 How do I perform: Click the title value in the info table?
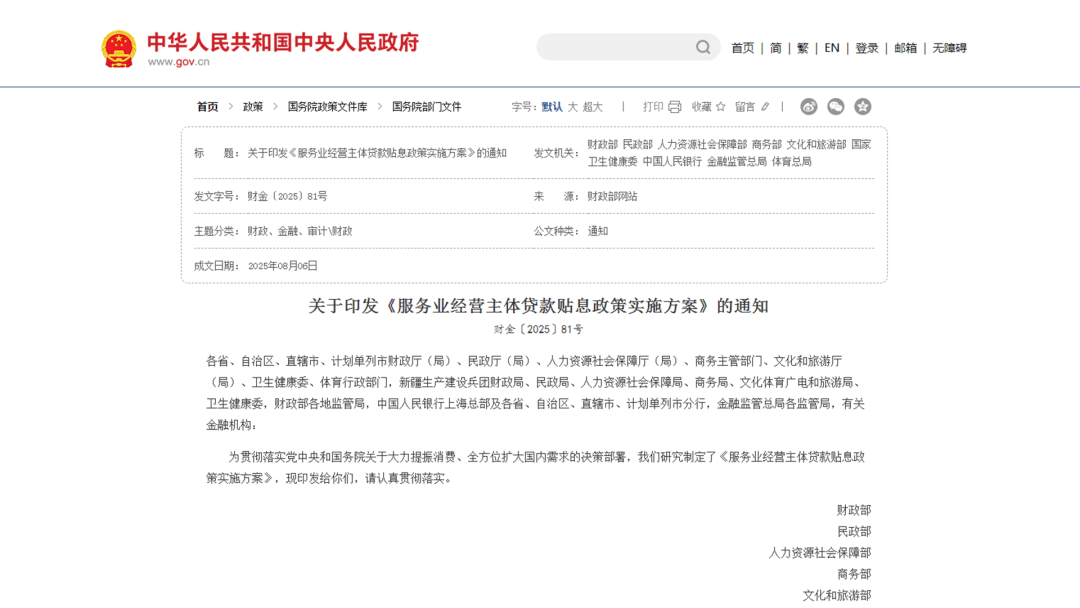[x=377, y=153]
